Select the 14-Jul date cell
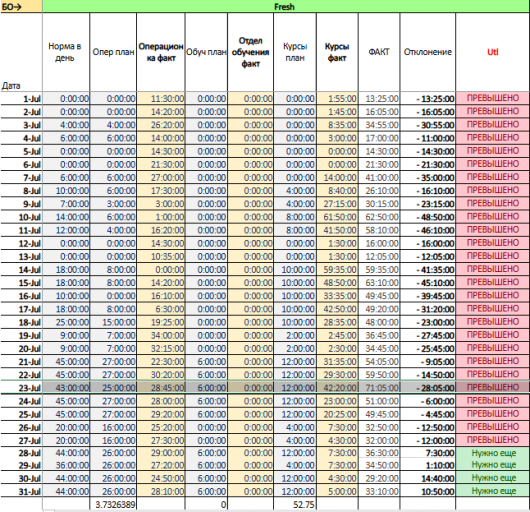530x512 pixels. pos(21,270)
